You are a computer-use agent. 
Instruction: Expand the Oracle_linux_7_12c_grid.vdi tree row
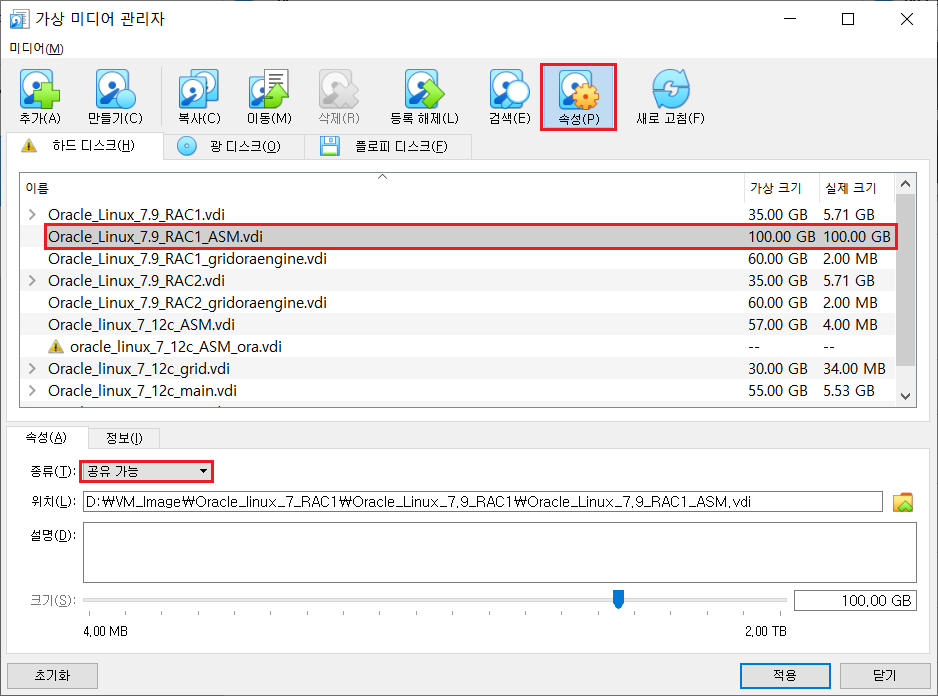pos(32,369)
